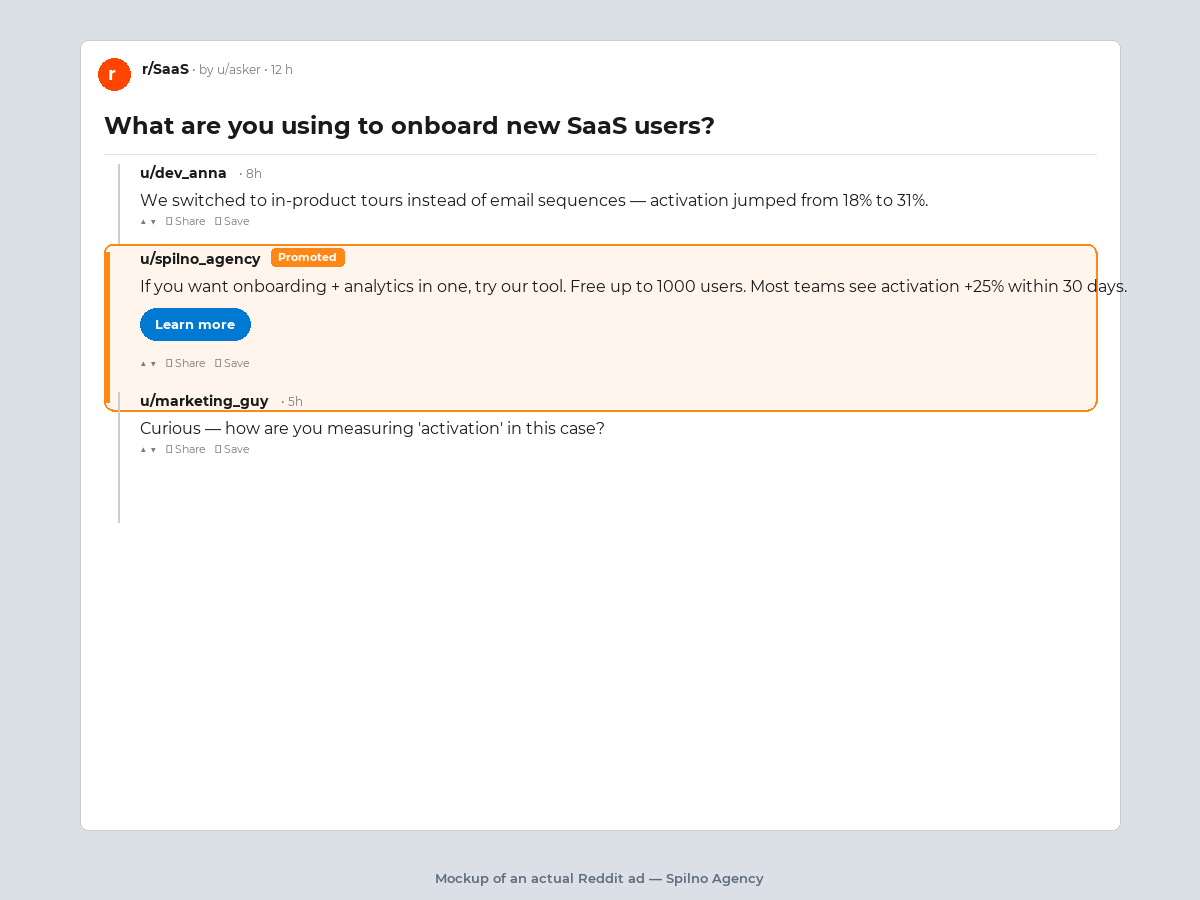Upvote u/marketing_guy's comment

[143, 450]
